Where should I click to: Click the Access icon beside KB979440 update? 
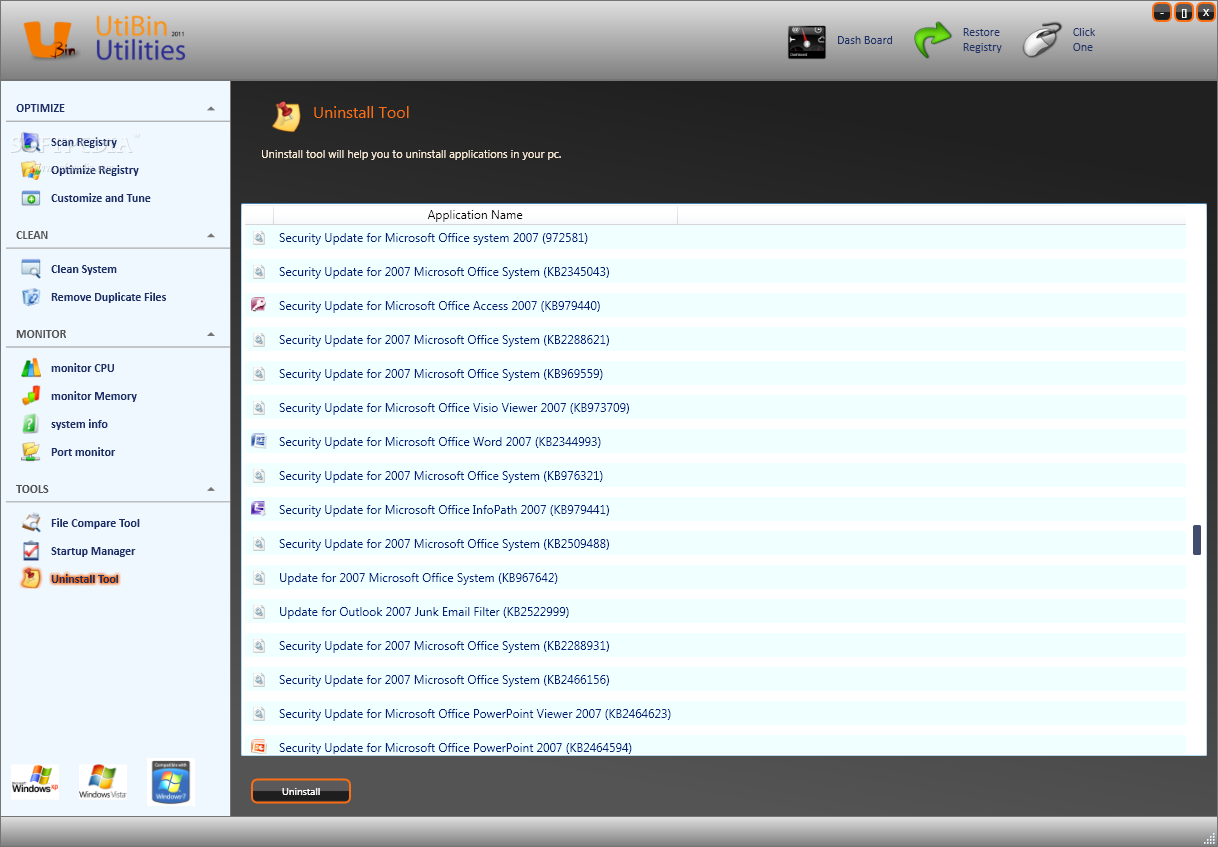pyautogui.click(x=259, y=305)
